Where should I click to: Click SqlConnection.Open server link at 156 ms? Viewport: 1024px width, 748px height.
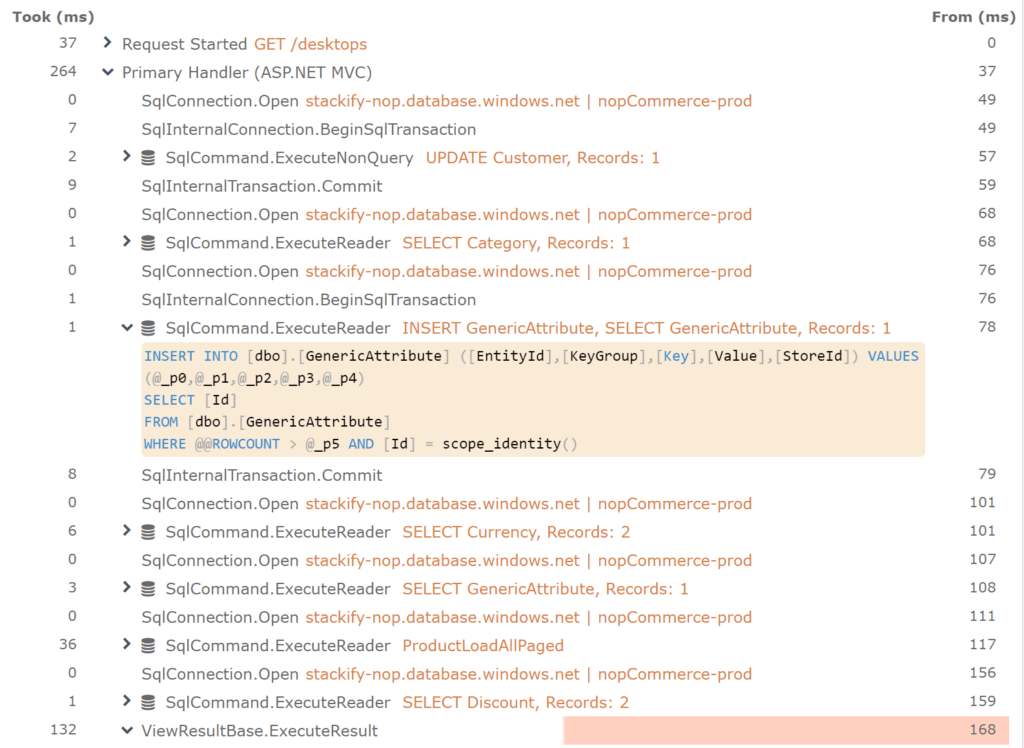[529, 674]
